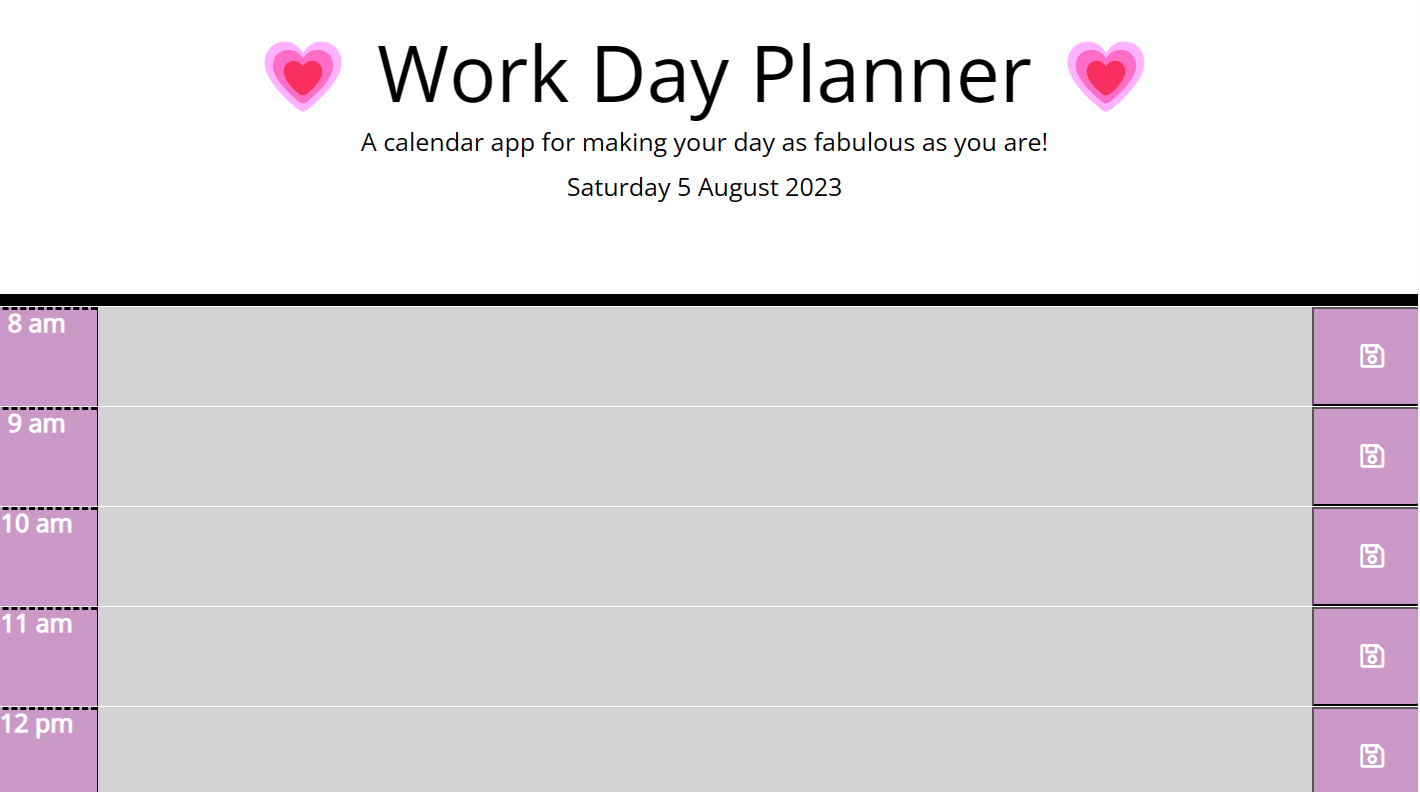Click the 9 am time label
Screen dimensions: 1420x792
(33, 423)
